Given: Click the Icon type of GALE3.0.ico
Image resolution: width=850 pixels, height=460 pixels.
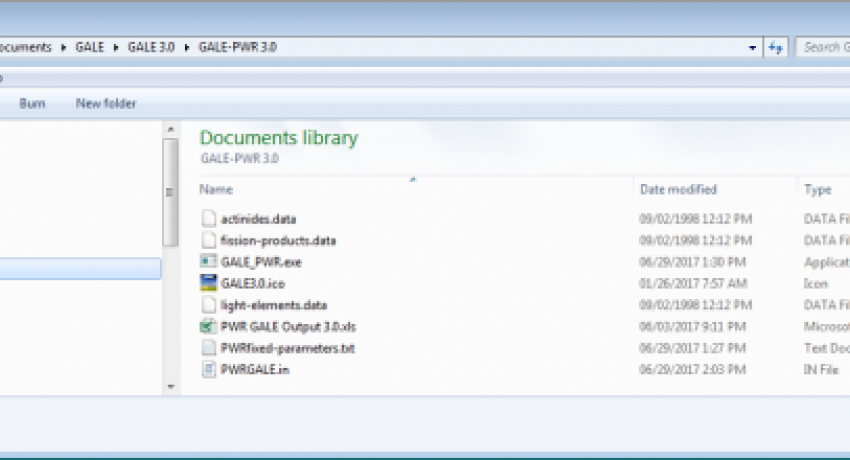Looking at the screenshot, I should 816,284.
